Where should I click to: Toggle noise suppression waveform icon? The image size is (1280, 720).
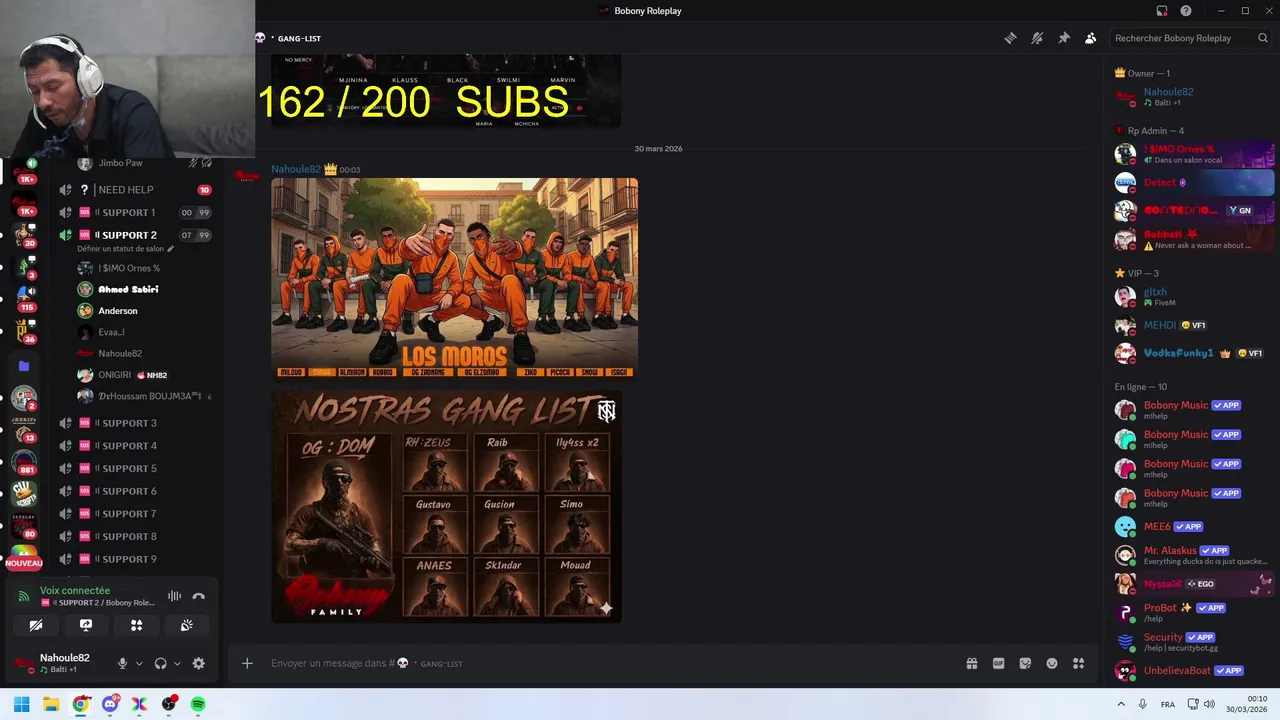(174, 597)
